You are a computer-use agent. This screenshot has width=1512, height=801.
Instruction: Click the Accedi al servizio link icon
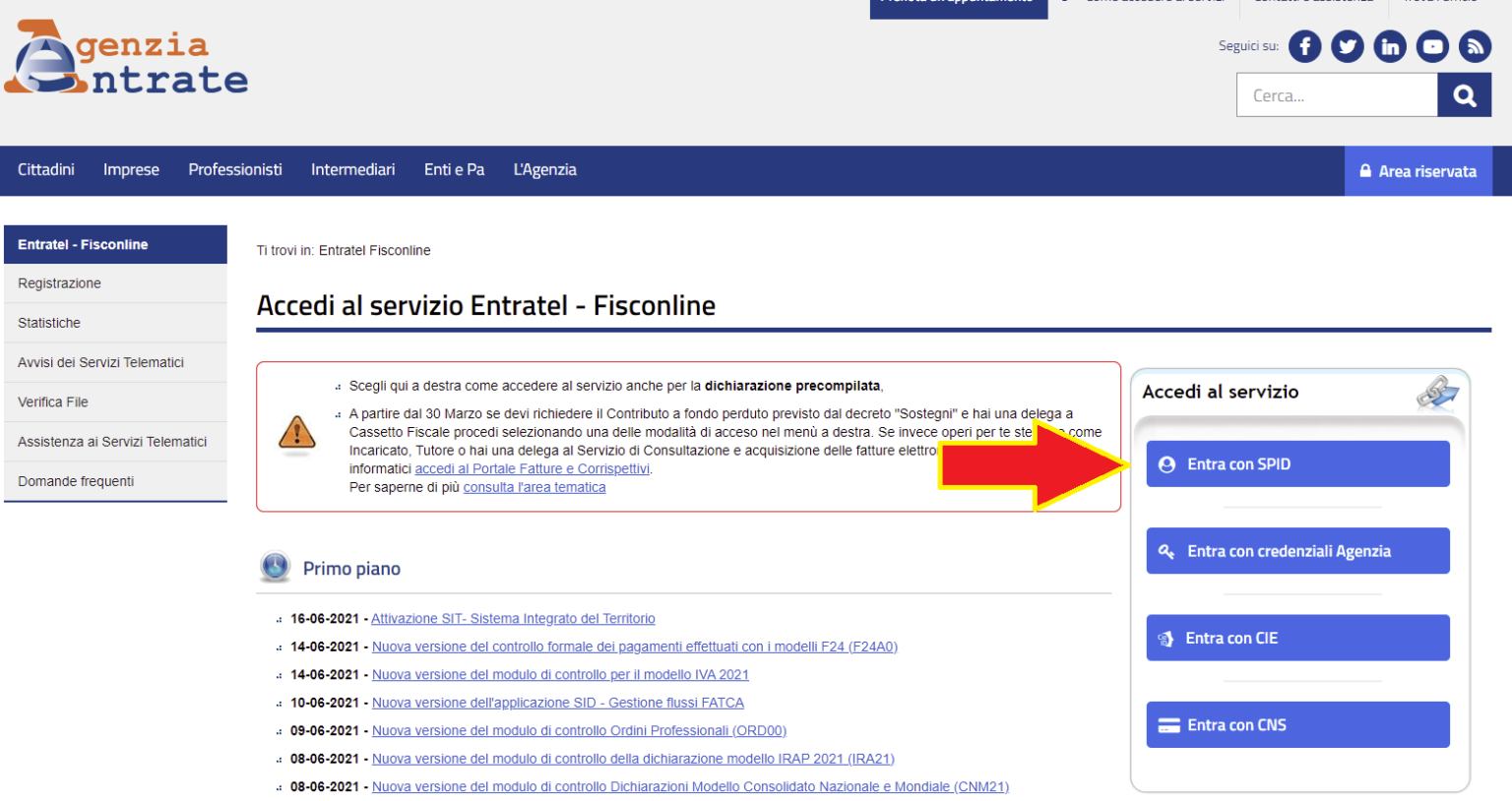[1437, 392]
